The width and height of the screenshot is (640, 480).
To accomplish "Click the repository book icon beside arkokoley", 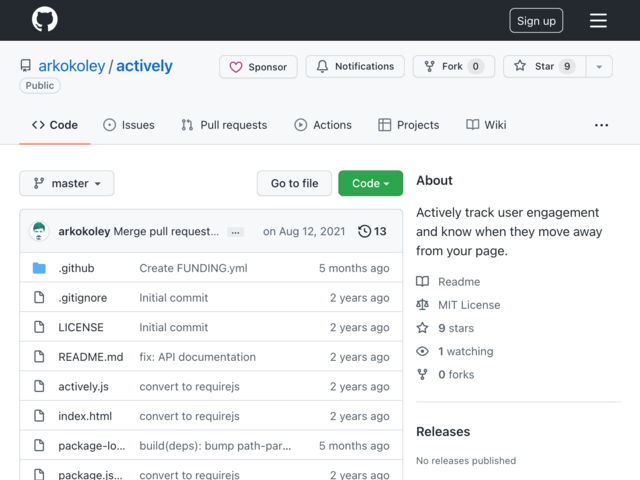I will tap(26, 66).
